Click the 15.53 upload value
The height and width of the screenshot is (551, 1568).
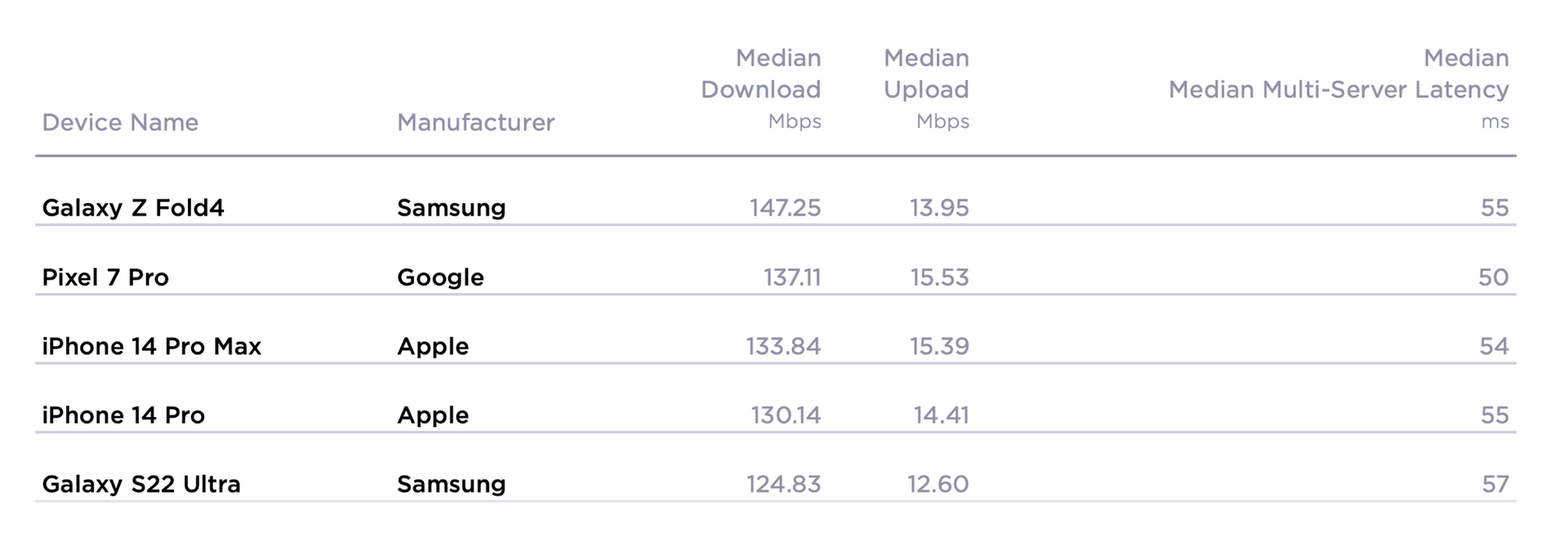click(x=939, y=278)
